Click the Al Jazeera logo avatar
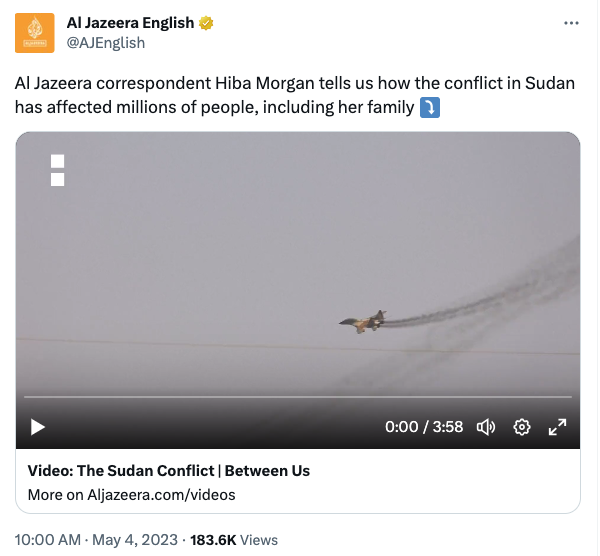Viewport: 600px width, 556px height. point(35,33)
